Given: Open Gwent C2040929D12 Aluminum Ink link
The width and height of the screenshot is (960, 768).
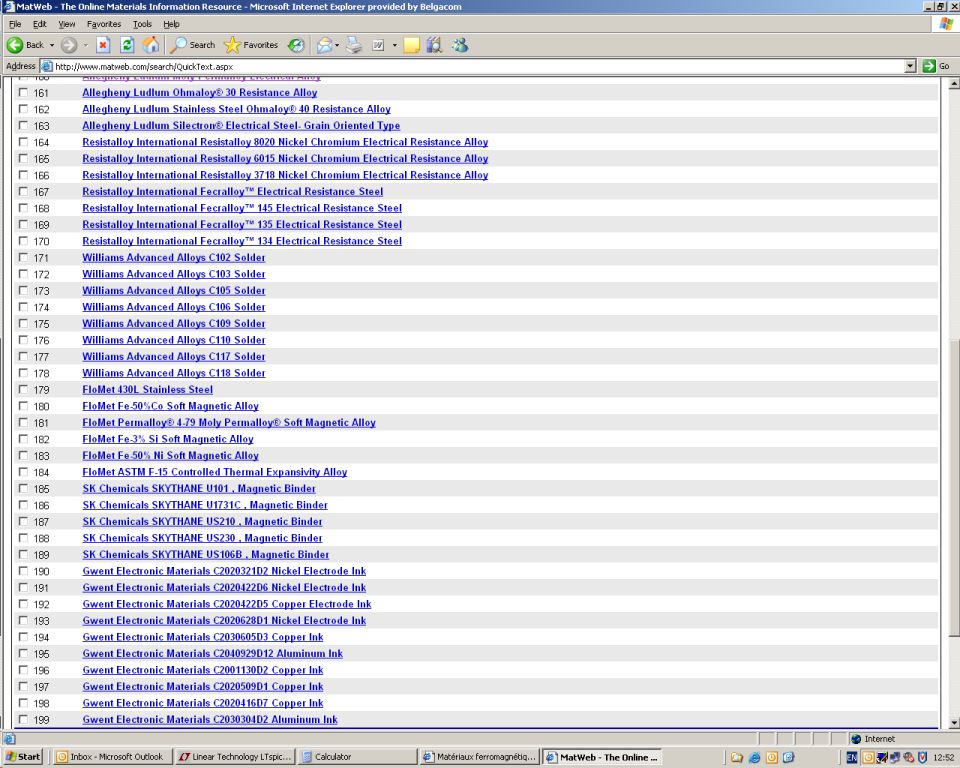Looking at the screenshot, I should coord(212,653).
